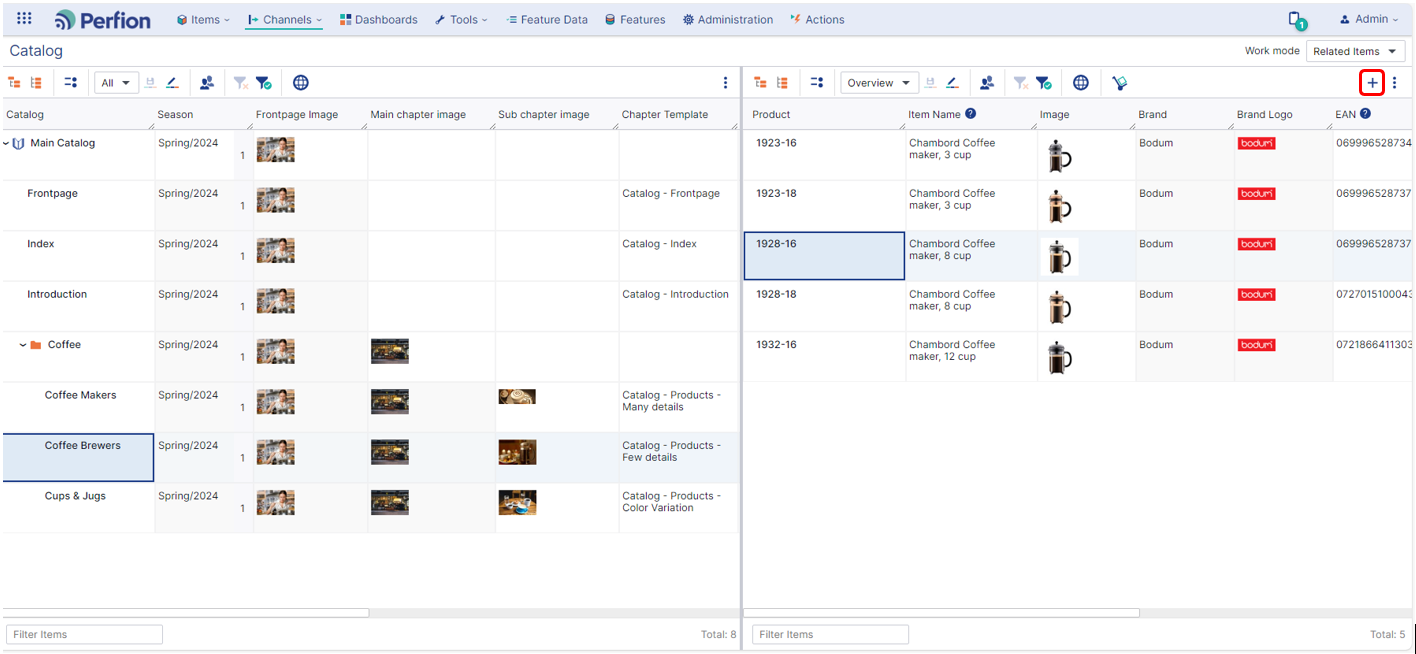Click the edit pencil icon in Product toolbar
The image size is (1416, 654).
point(952,83)
